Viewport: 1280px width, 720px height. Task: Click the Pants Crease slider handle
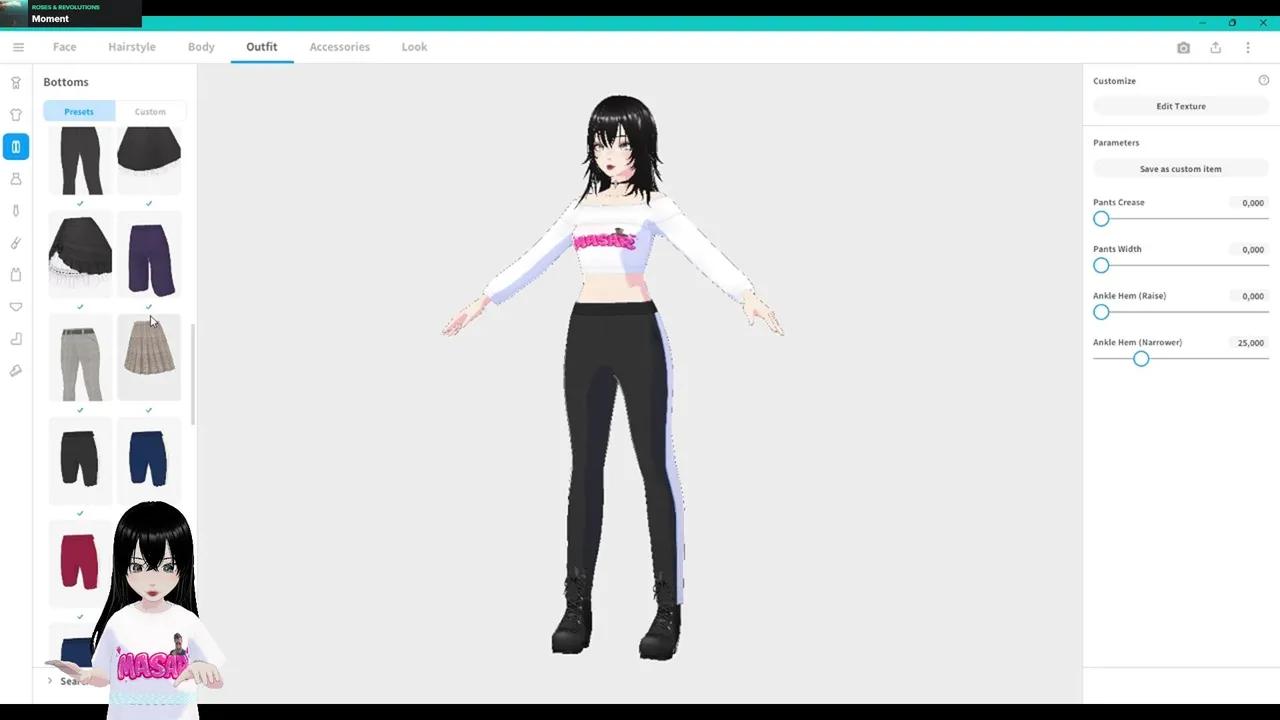pos(1101,219)
